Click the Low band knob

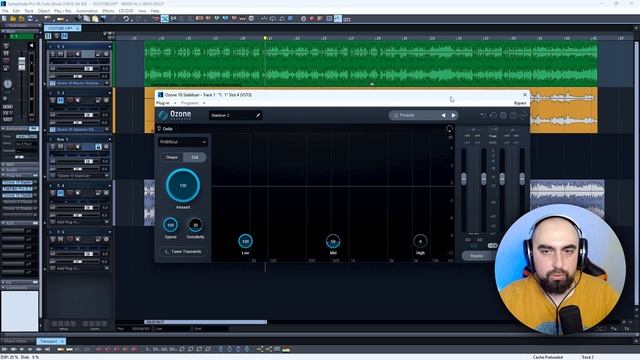(245, 241)
